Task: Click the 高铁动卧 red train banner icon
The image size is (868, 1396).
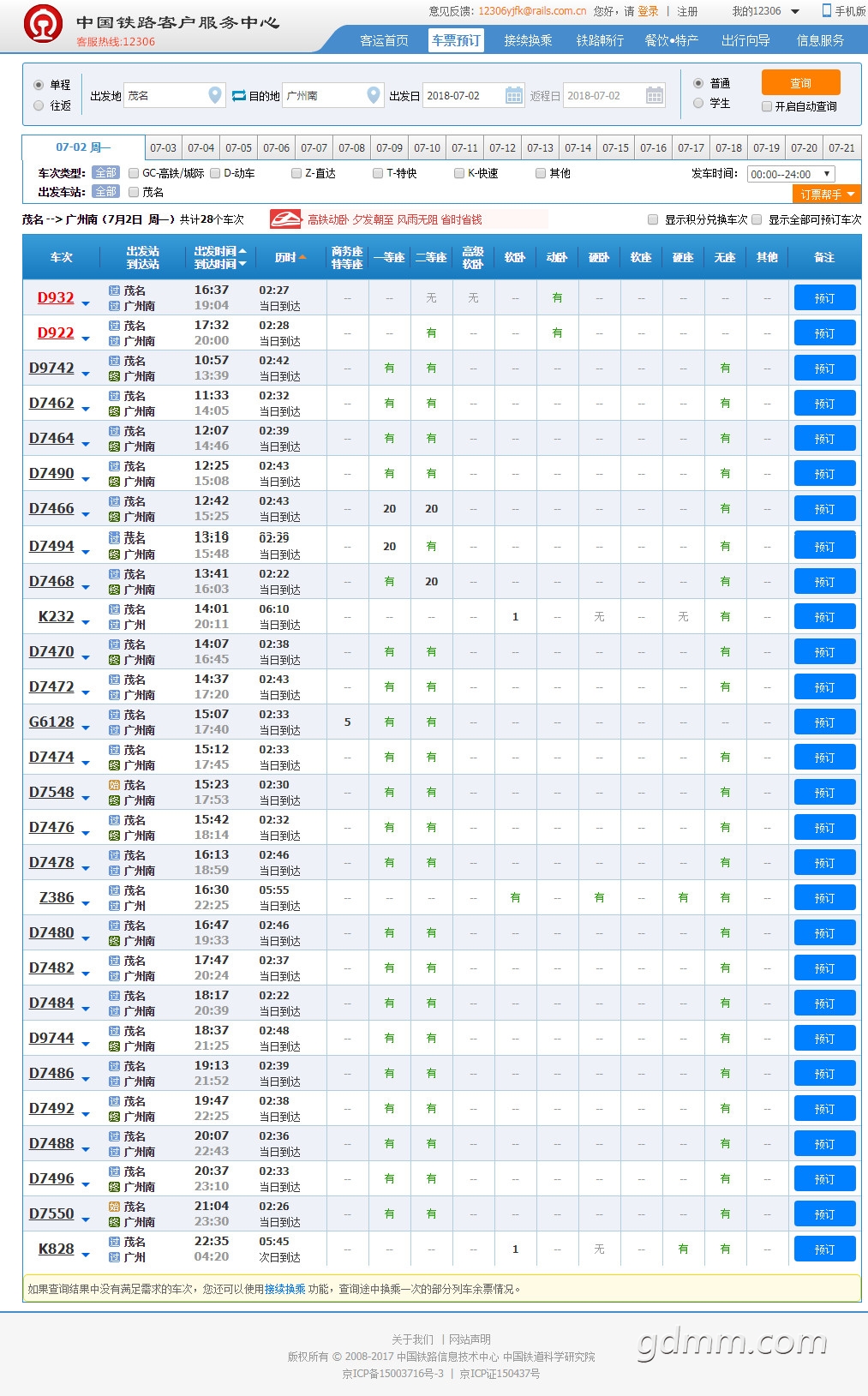Action: pyautogui.click(x=285, y=219)
